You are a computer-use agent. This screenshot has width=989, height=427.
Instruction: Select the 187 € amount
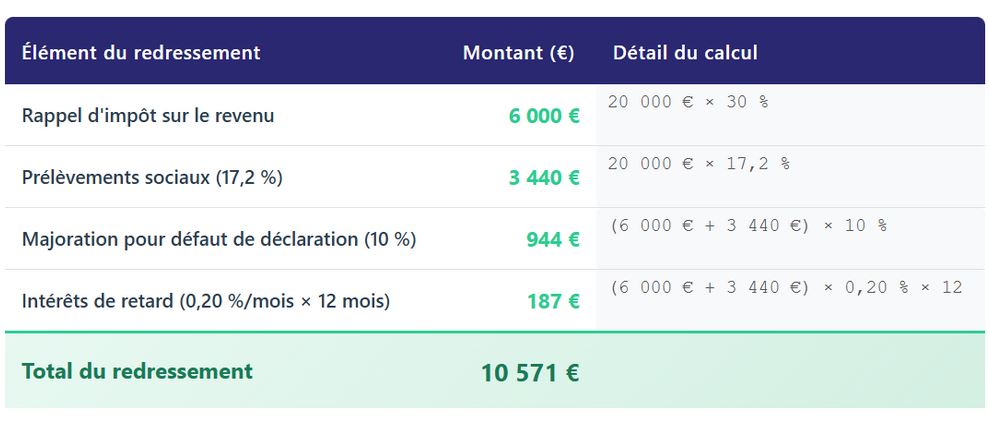(x=553, y=301)
